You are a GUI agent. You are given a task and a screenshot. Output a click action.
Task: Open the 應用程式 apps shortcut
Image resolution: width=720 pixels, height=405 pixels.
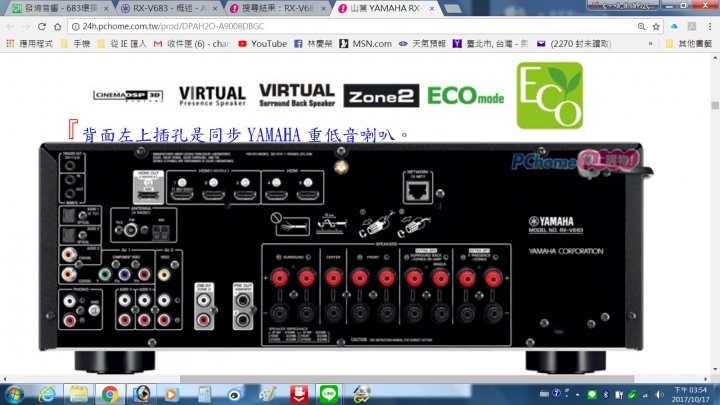coord(29,44)
